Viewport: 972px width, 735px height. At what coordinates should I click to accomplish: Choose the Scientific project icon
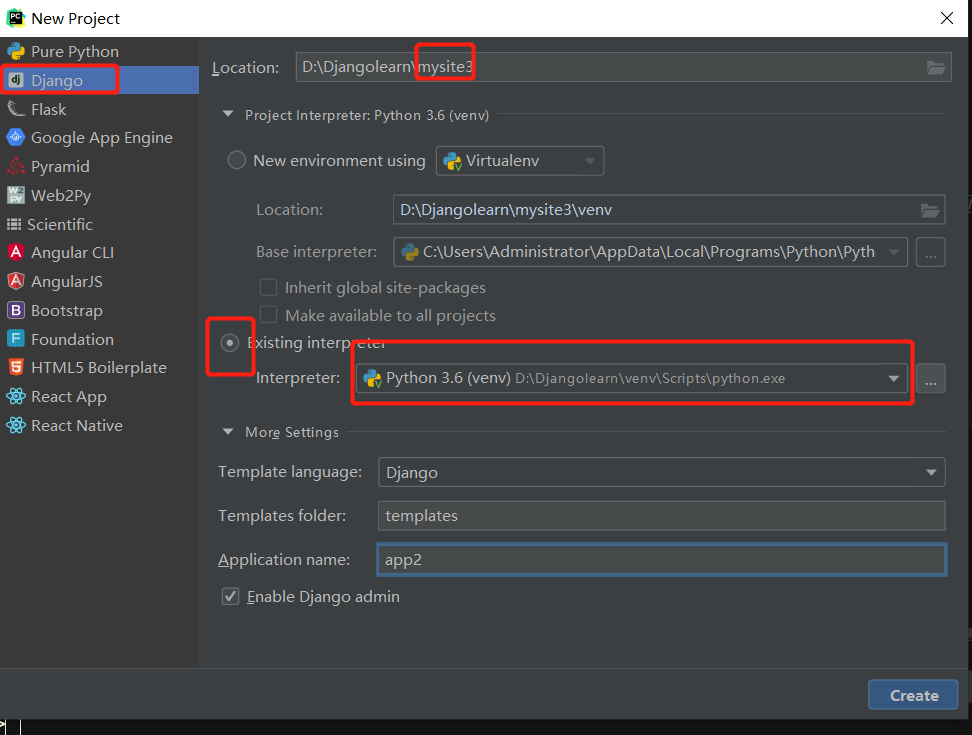[14, 224]
